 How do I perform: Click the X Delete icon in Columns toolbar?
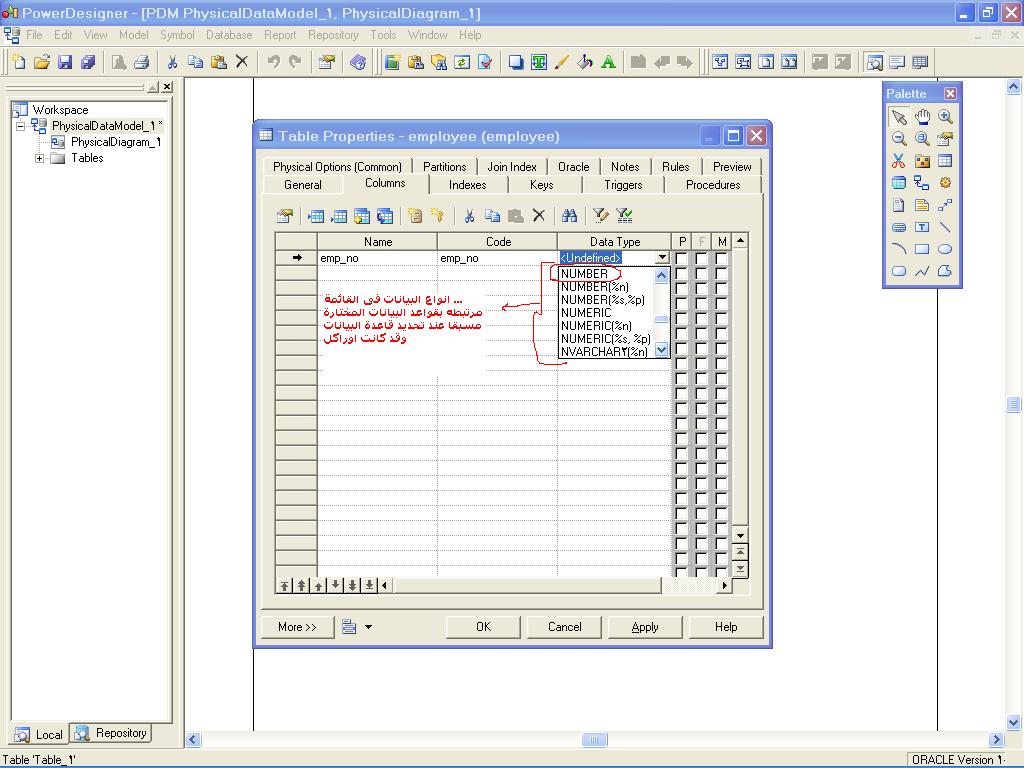point(539,215)
